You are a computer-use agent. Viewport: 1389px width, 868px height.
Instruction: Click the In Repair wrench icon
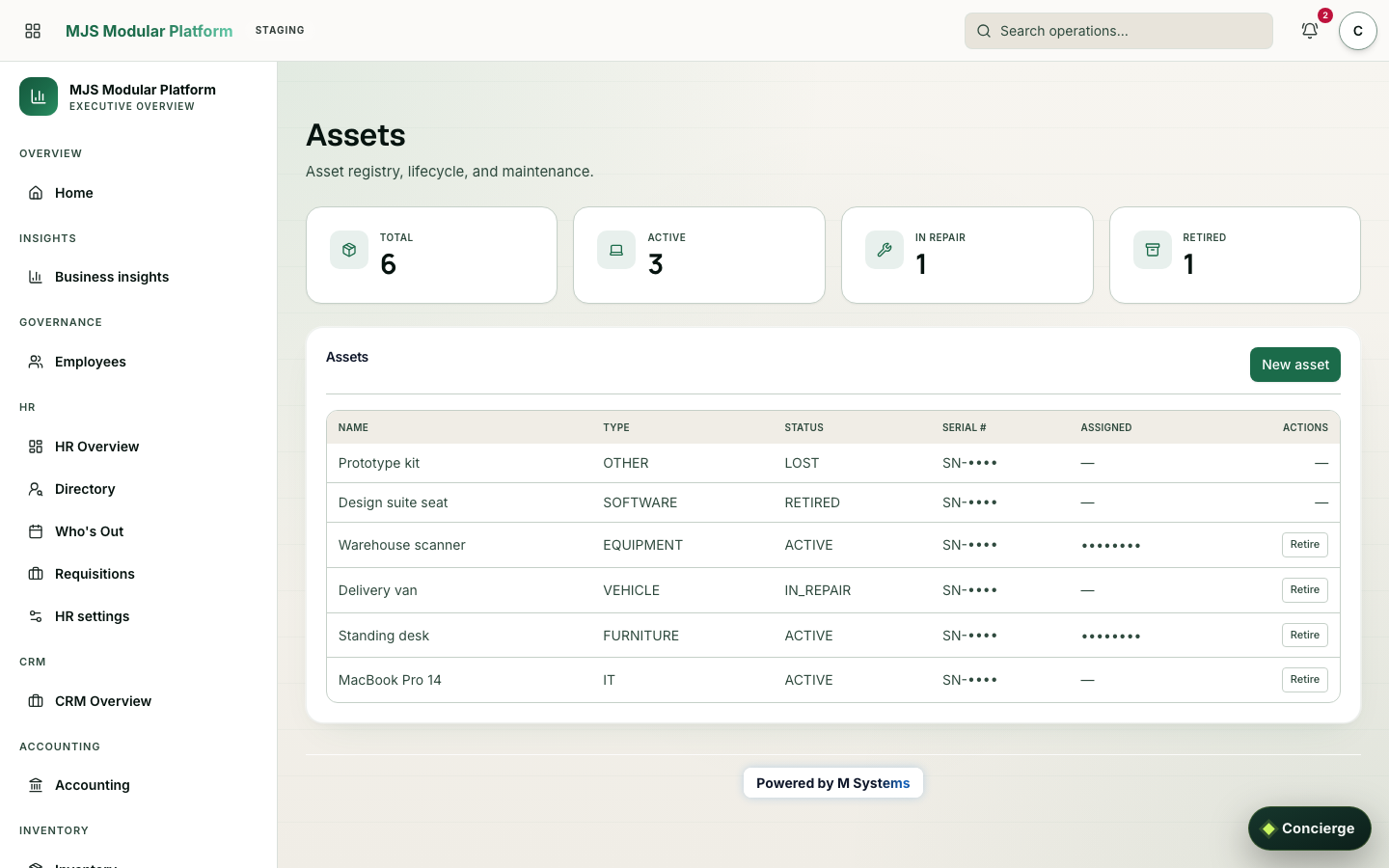coord(885,250)
